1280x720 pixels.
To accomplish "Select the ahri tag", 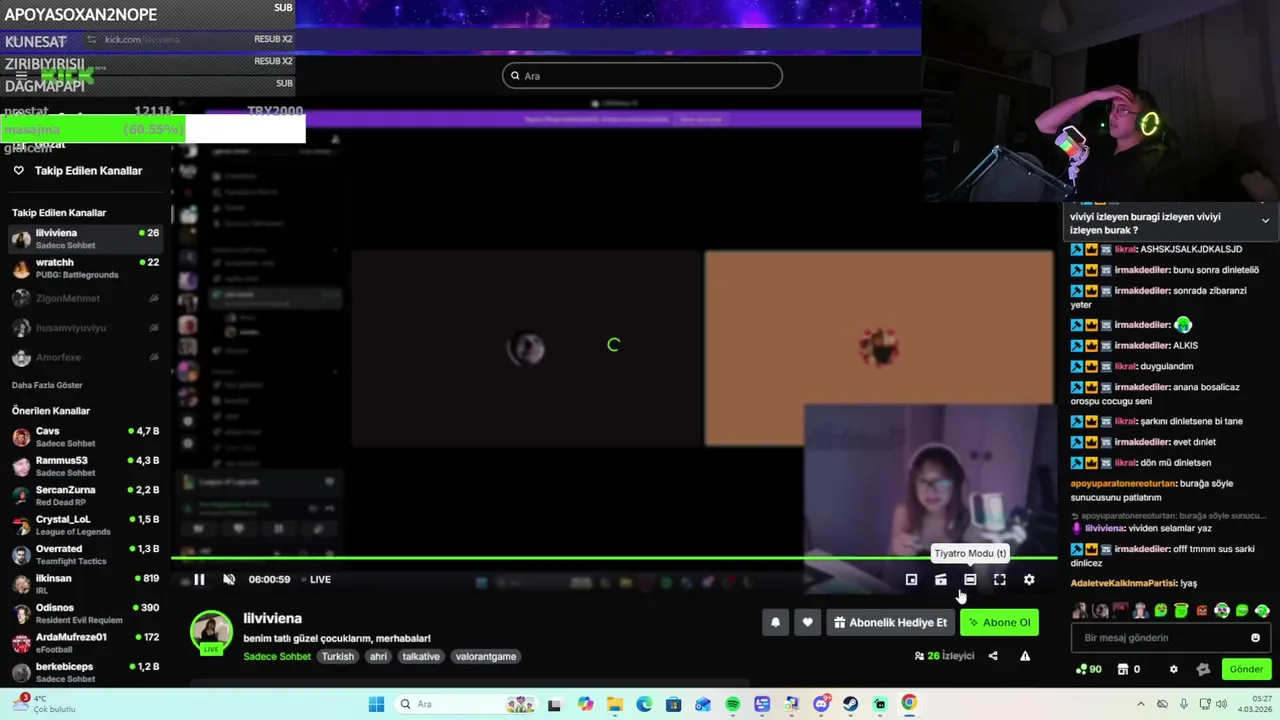I will [378, 656].
